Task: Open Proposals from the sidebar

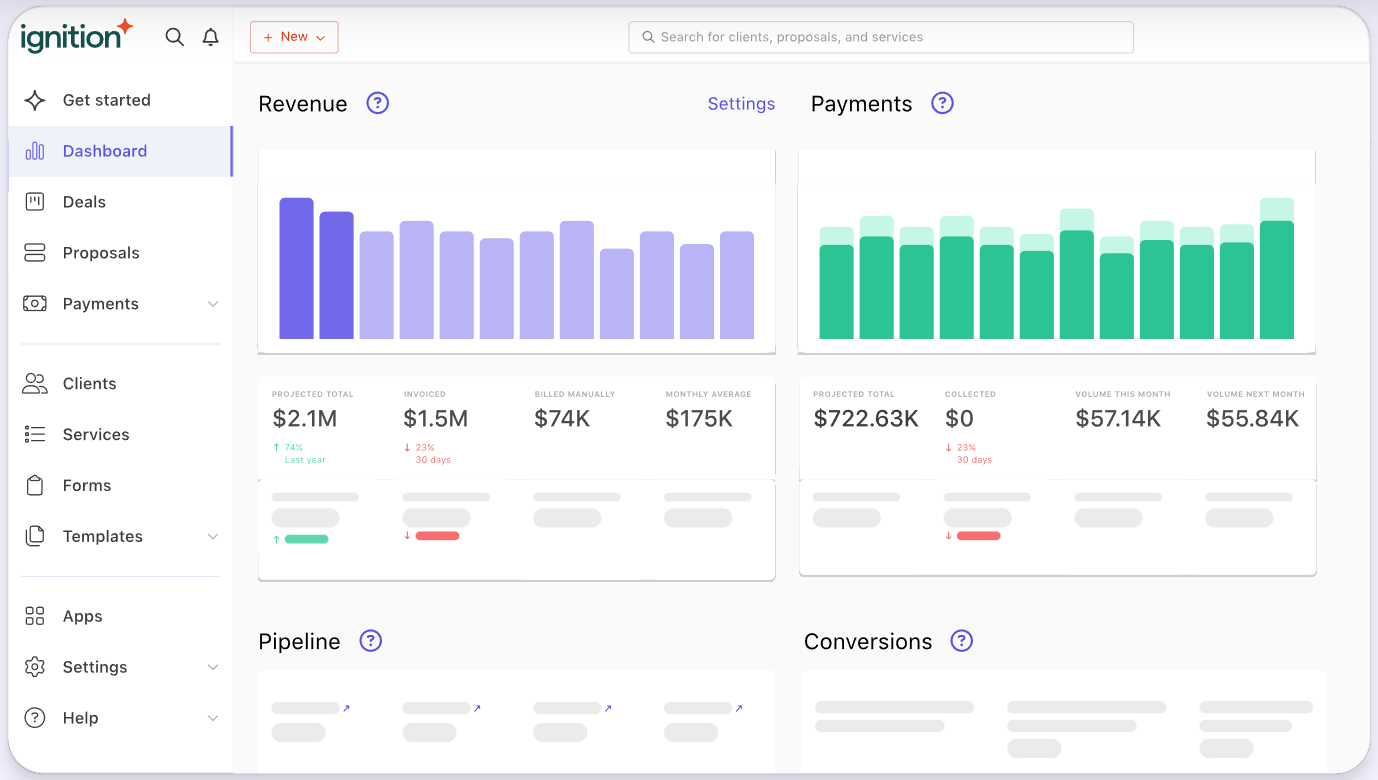Action: point(101,253)
